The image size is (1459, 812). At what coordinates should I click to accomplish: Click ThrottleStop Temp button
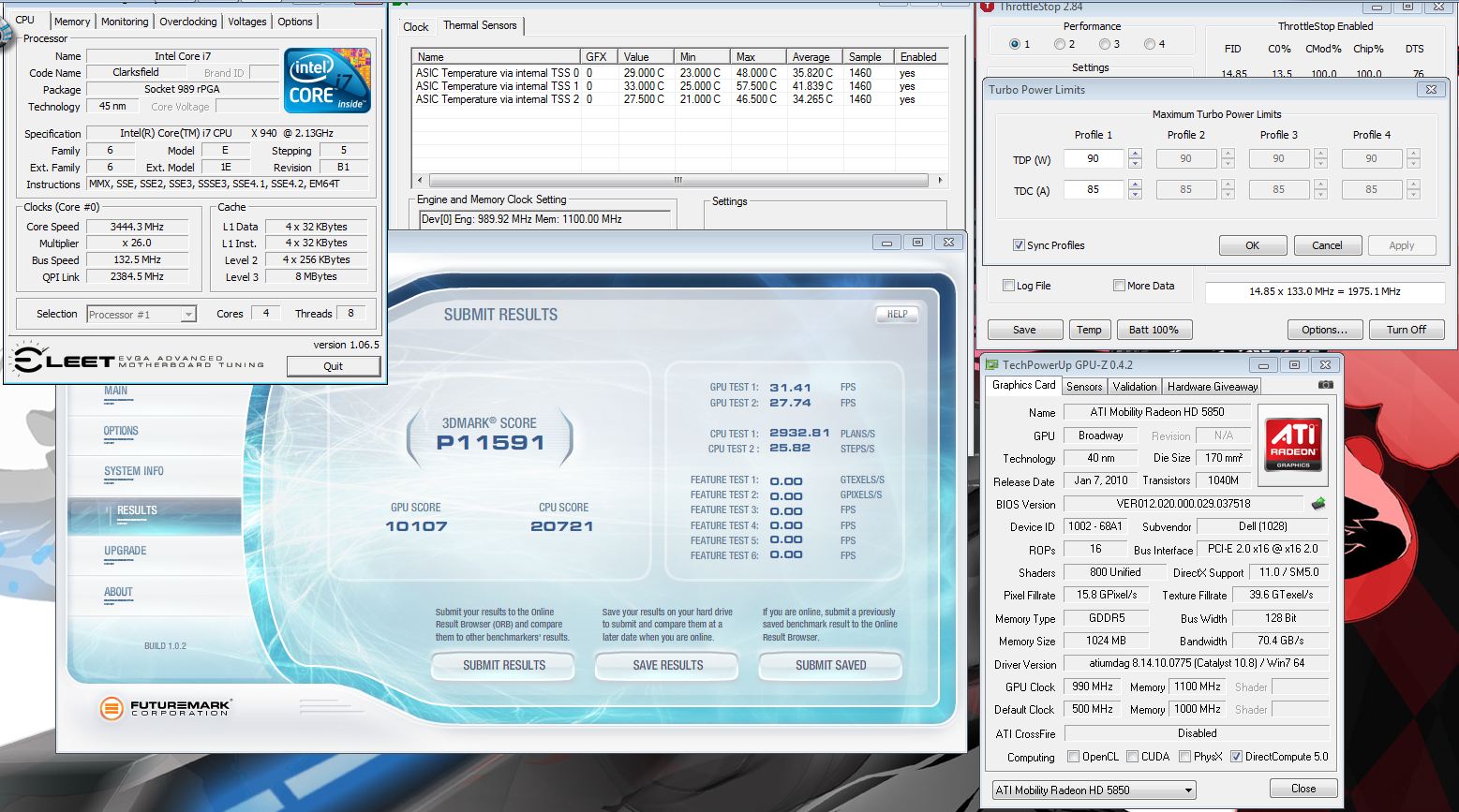click(1089, 330)
